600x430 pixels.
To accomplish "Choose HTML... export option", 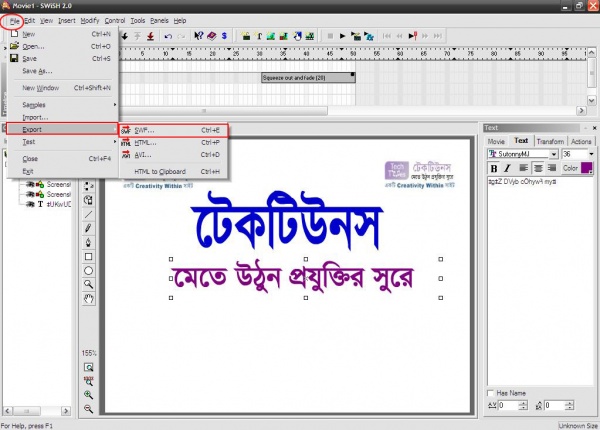I will [x=174, y=143].
